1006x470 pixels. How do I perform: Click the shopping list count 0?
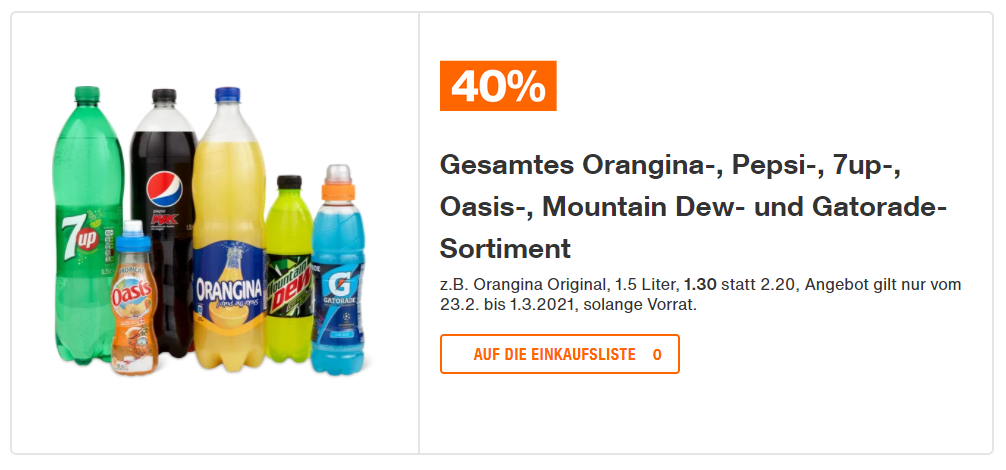click(x=657, y=354)
